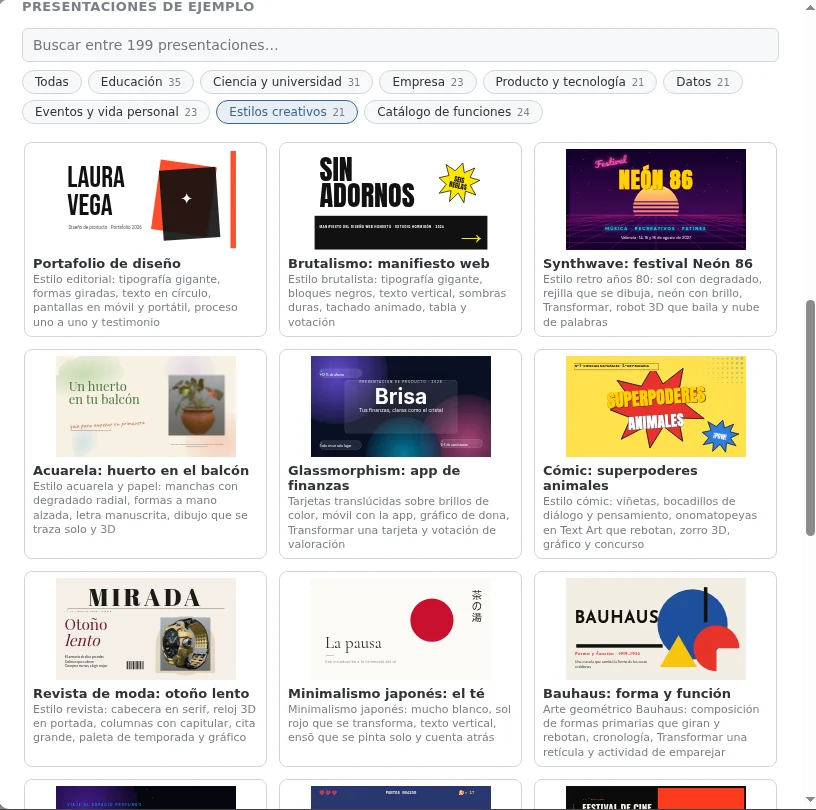The image size is (816, 810).
Task: Open the Un huerto en tu balcón thumbnail
Action: tap(146, 407)
